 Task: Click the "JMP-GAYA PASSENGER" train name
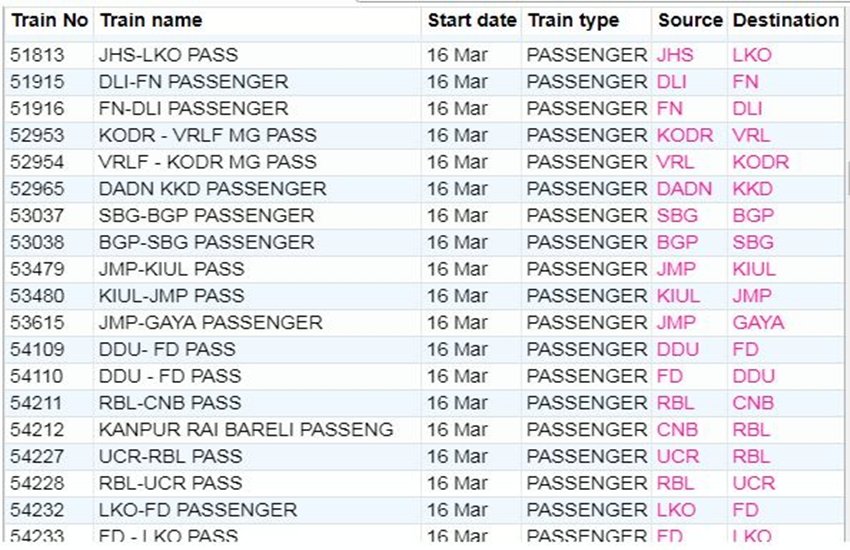[210, 322]
